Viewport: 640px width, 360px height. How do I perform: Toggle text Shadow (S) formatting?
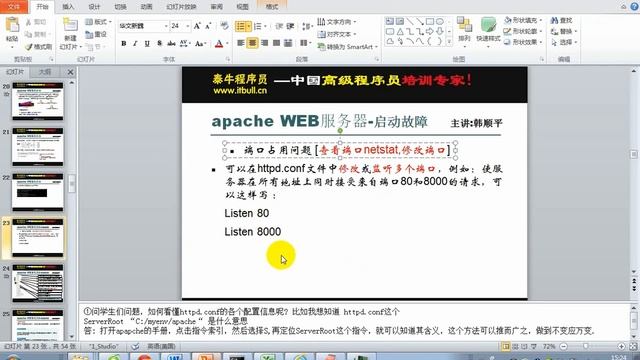click(159, 43)
